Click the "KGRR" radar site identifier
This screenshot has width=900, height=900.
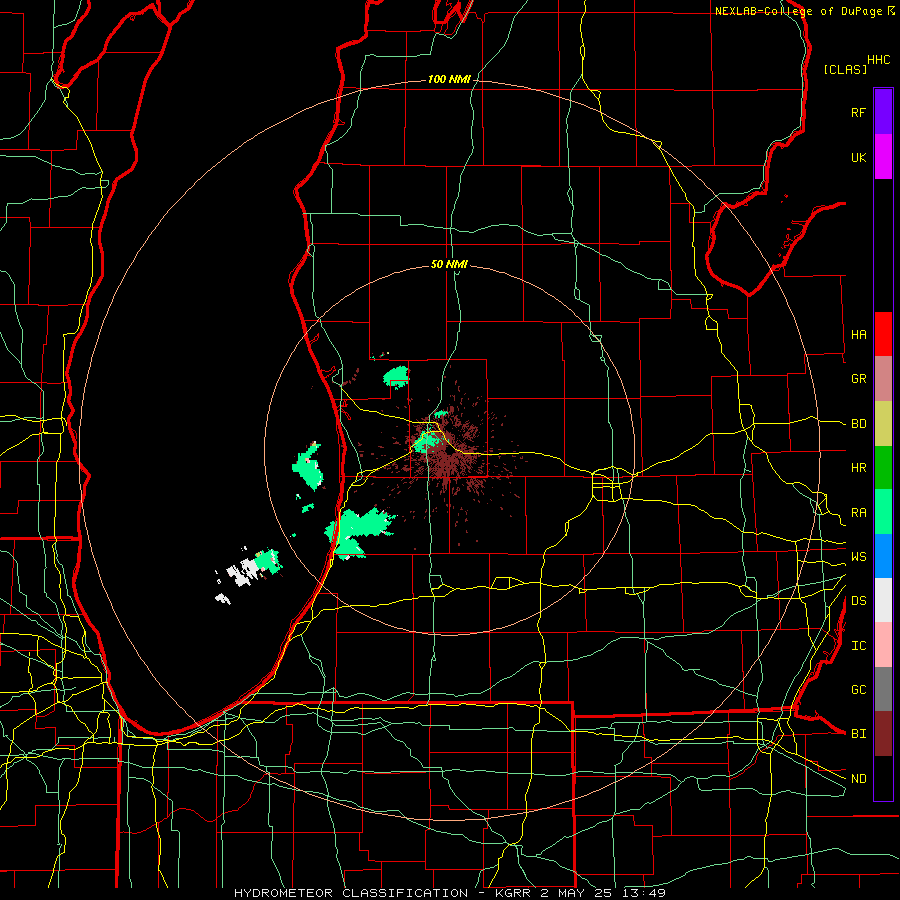coord(515,893)
